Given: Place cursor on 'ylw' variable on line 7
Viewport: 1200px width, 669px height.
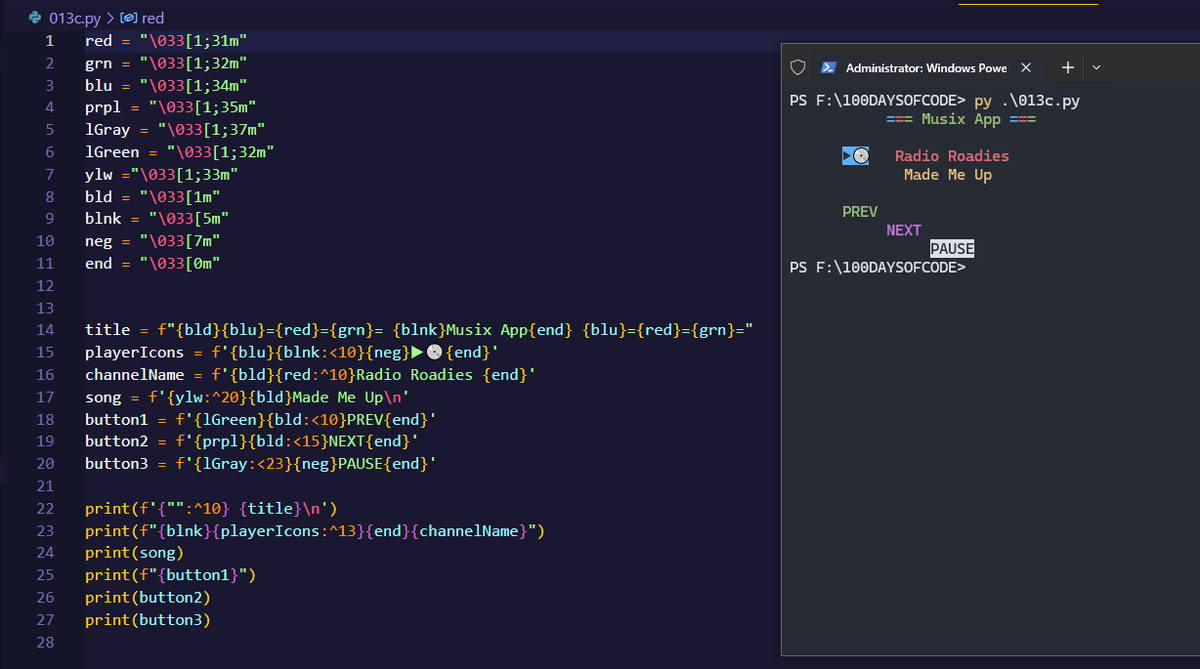Looking at the screenshot, I should [99, 174].
